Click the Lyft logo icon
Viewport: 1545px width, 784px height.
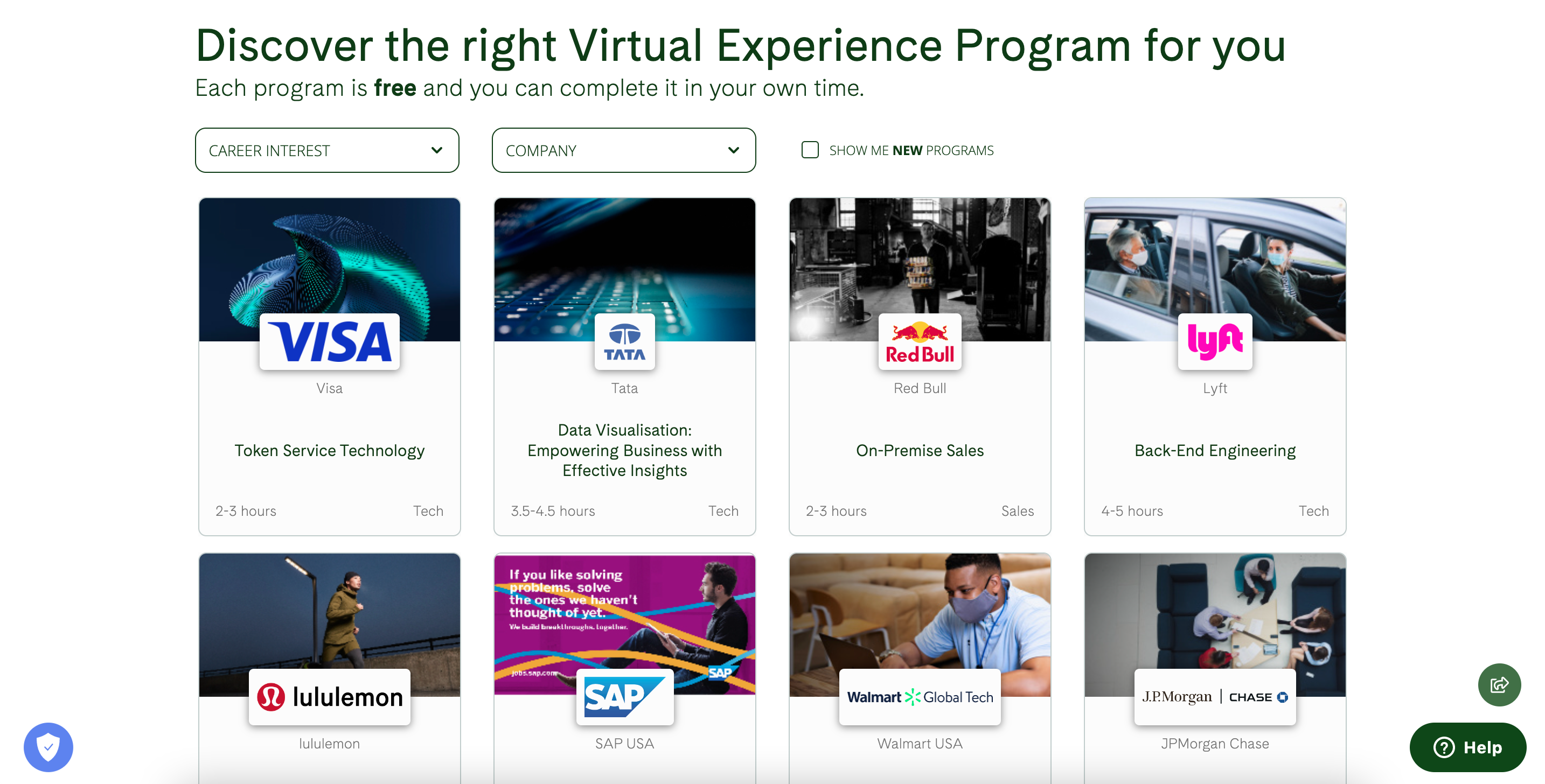point(1215,341)
